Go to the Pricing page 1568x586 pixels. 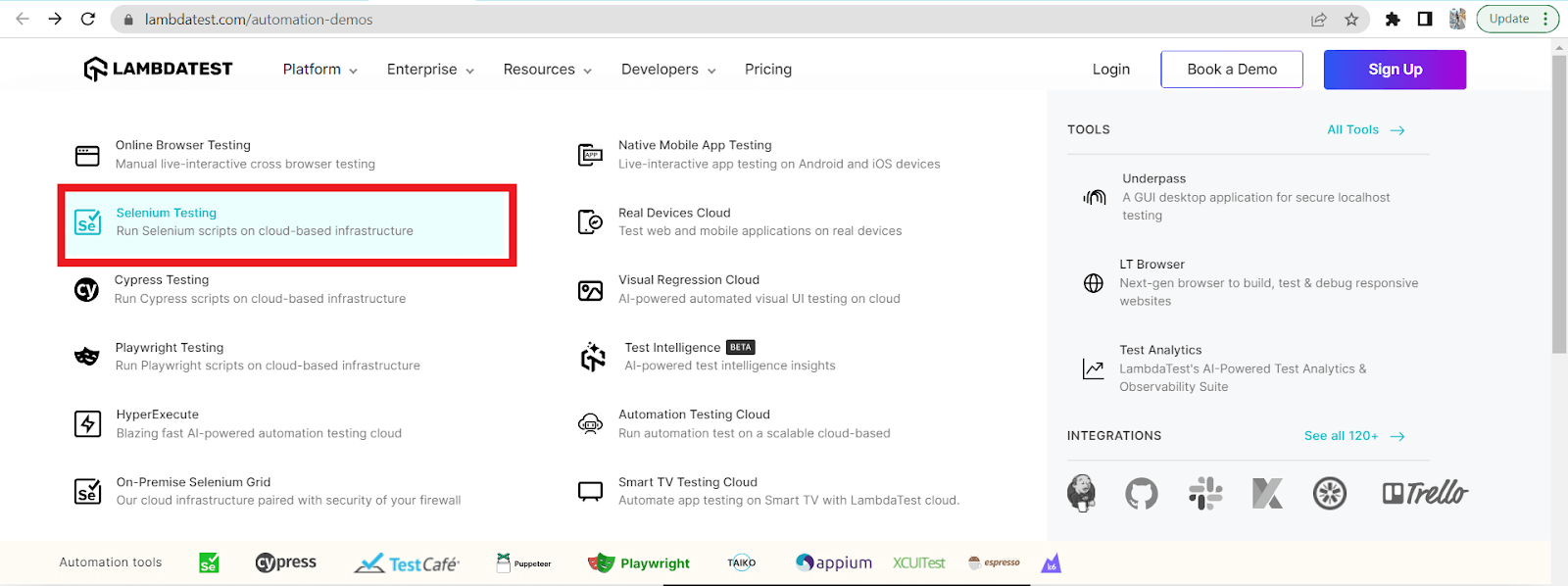[768, 70]
